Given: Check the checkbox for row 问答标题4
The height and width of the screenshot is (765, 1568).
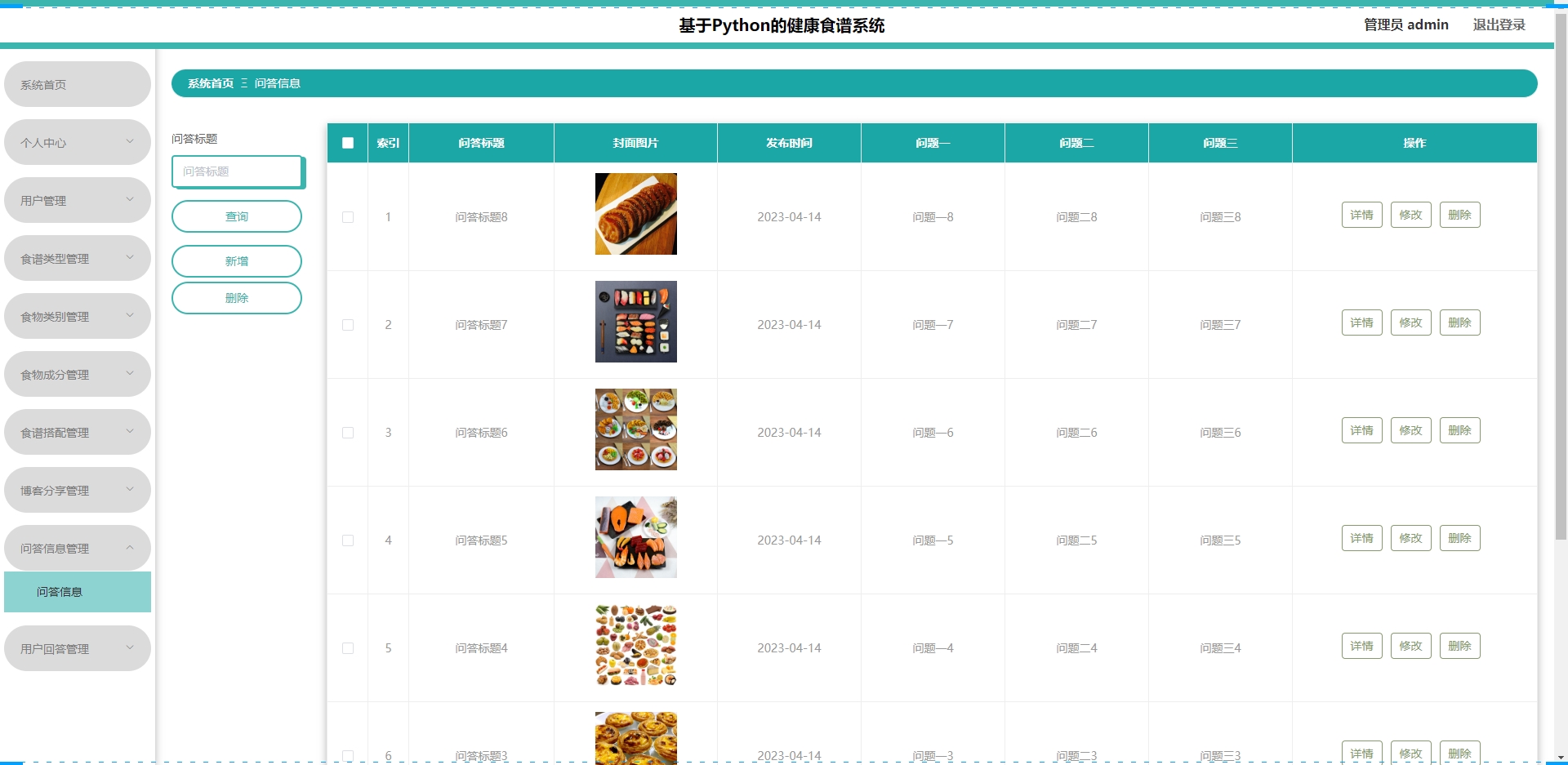Looking at the screenshot, I should 348,648.
